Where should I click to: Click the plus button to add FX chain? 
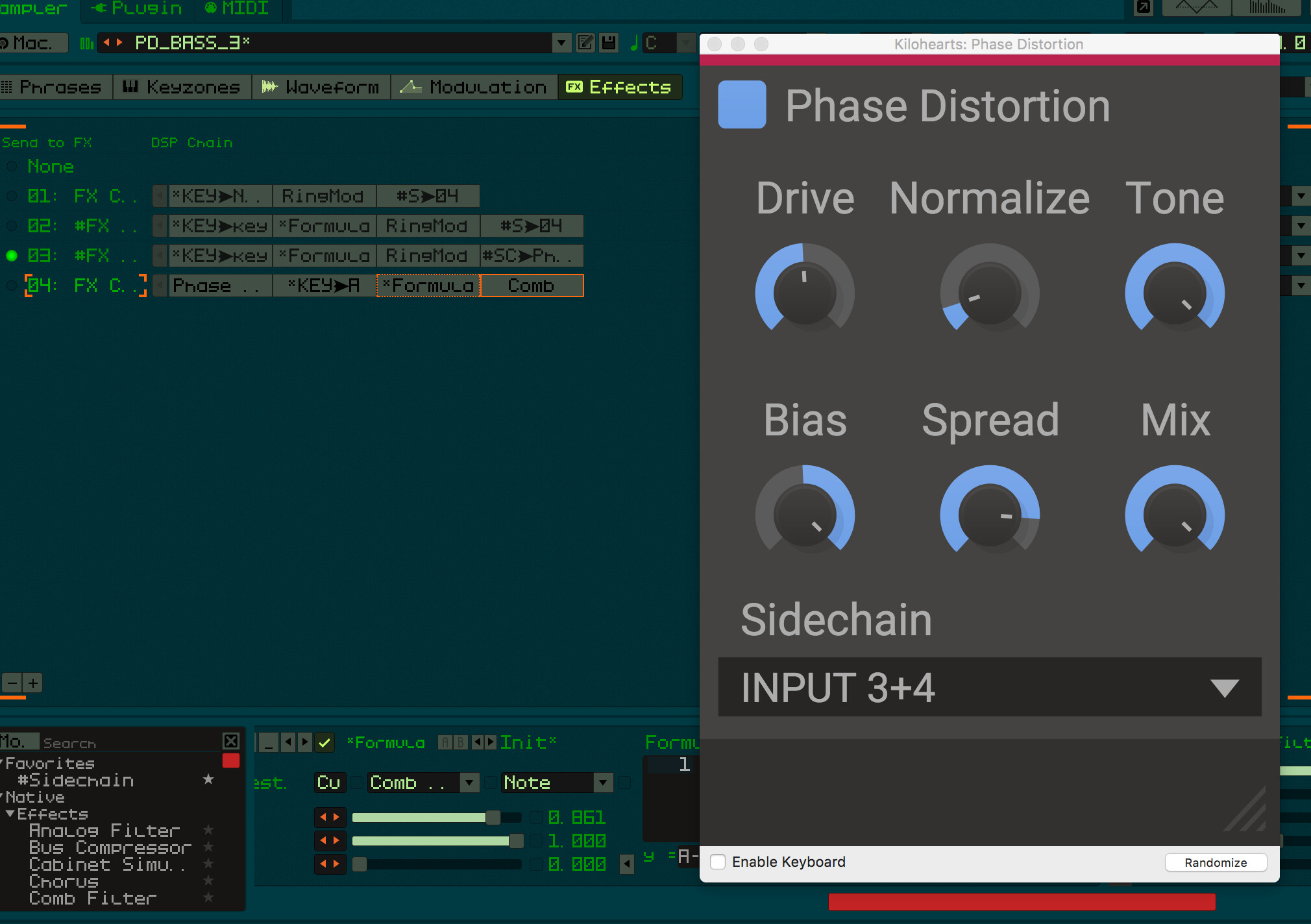[x=33, y=683]
